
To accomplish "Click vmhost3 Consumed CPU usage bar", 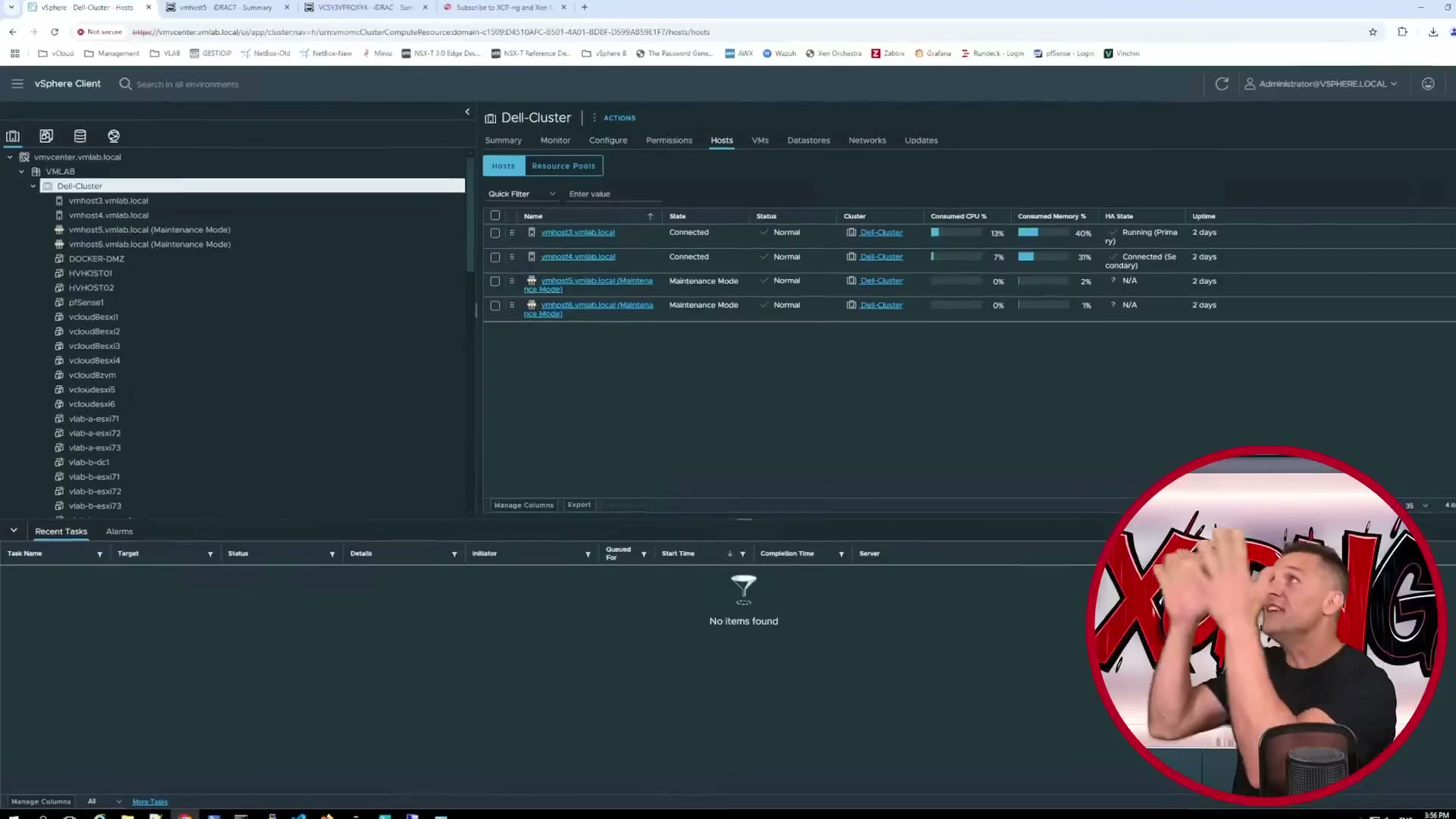I will click(956, 233).
